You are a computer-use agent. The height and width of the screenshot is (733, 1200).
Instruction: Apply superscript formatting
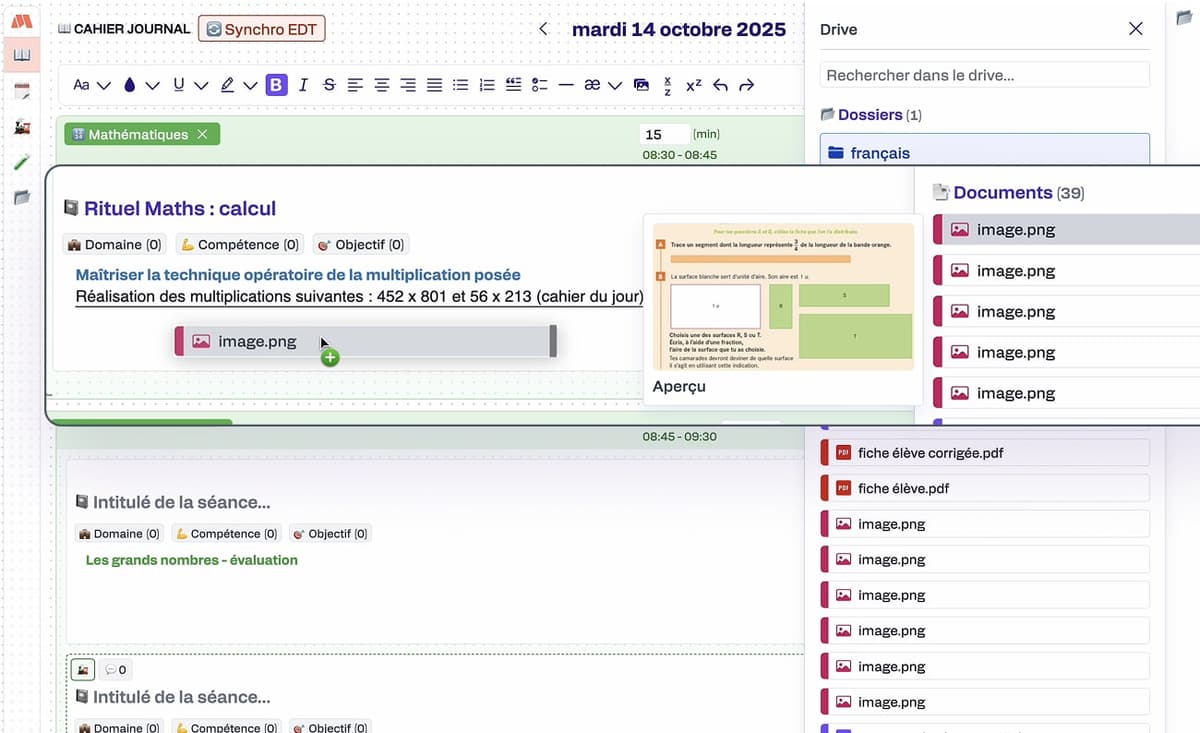click(x=693, y=85)
